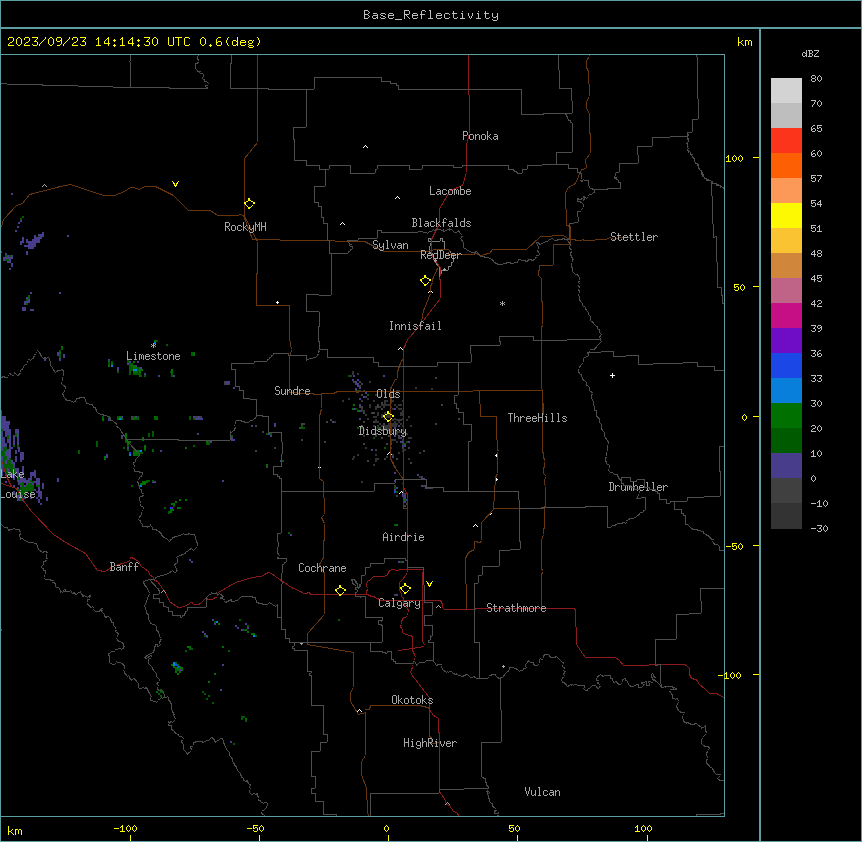Click the Innisfail label
This screenshot has height=842, width=862.
pyautogui.click(x=415, y=326)
